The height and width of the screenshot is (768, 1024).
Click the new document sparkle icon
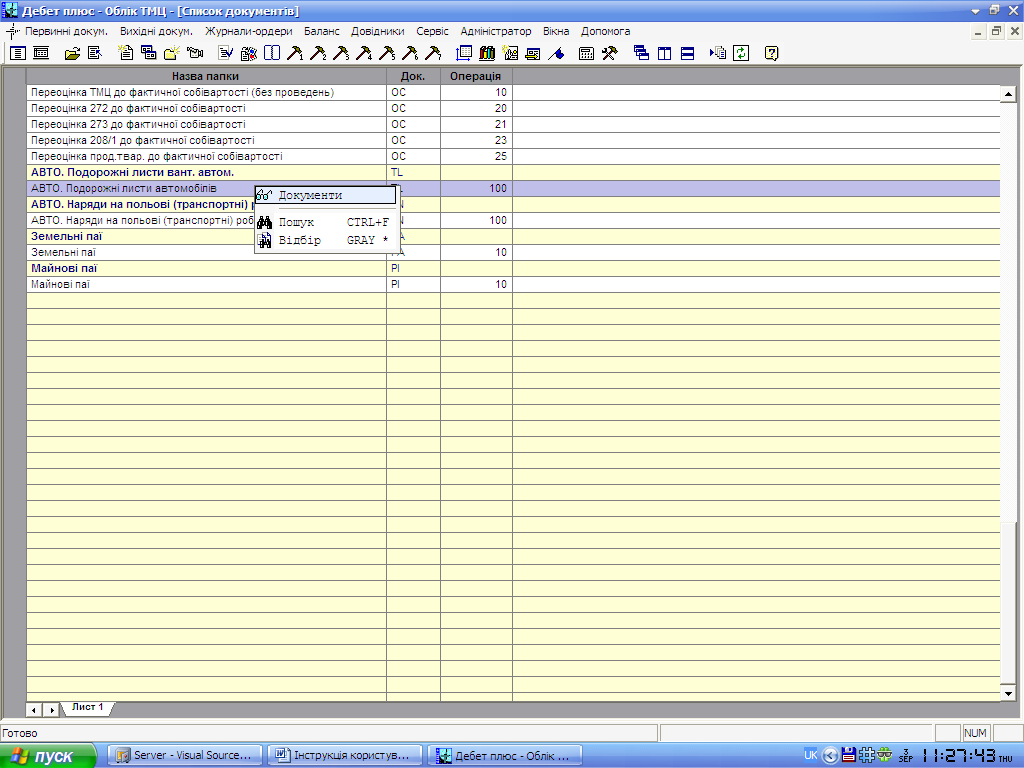[125, 54]
